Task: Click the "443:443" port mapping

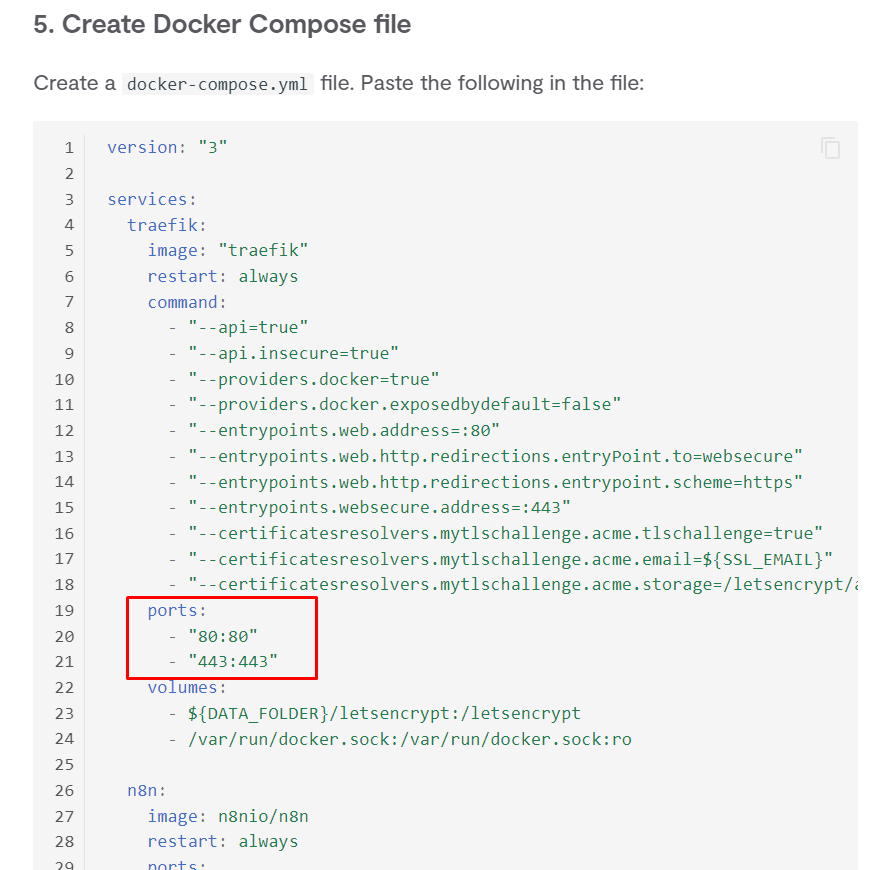Action: coord(232,662)
